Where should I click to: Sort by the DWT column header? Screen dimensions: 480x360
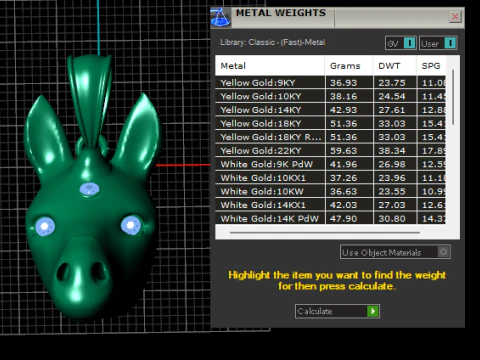(395, 66)
